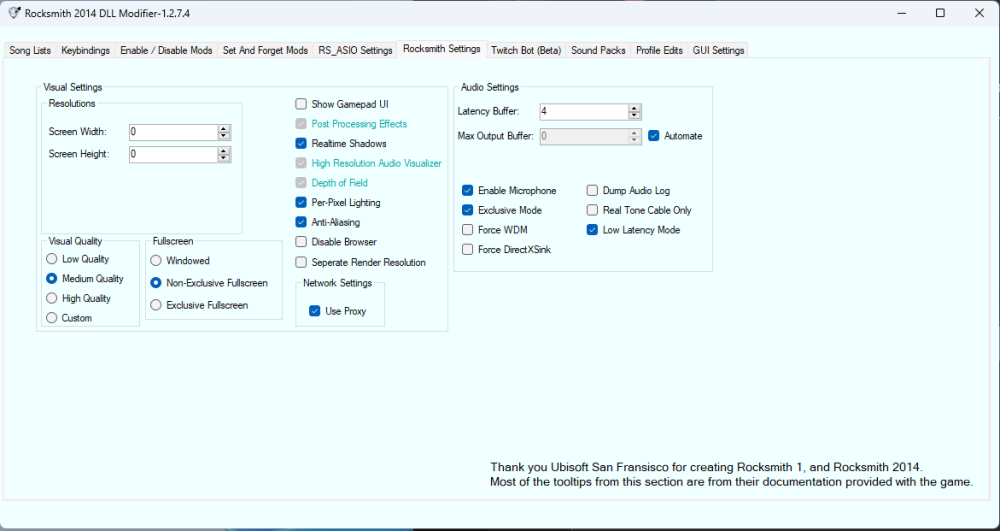Image resolution: width=1000 pixels, height=531 pixels.
Task: Maximize the DLL Modifier window
Action: pos(940,13)
